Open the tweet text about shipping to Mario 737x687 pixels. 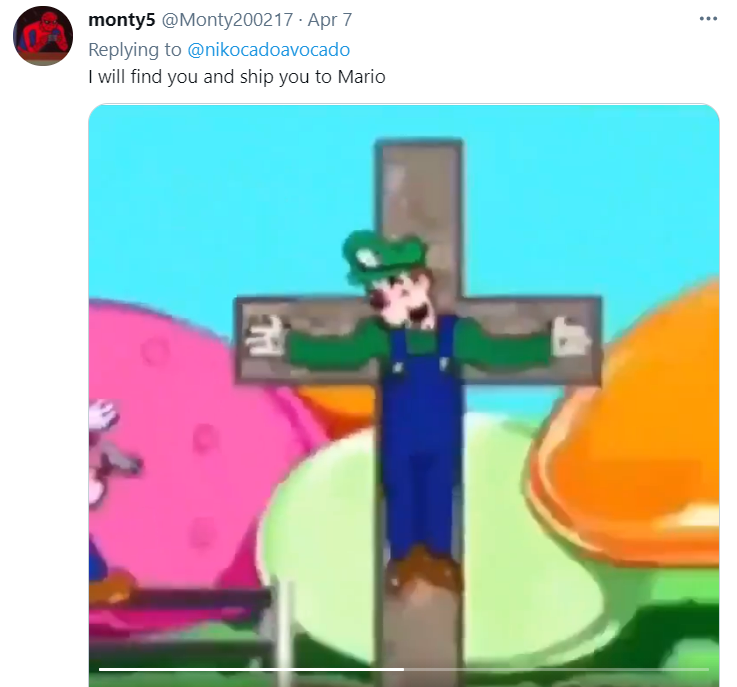237,77
